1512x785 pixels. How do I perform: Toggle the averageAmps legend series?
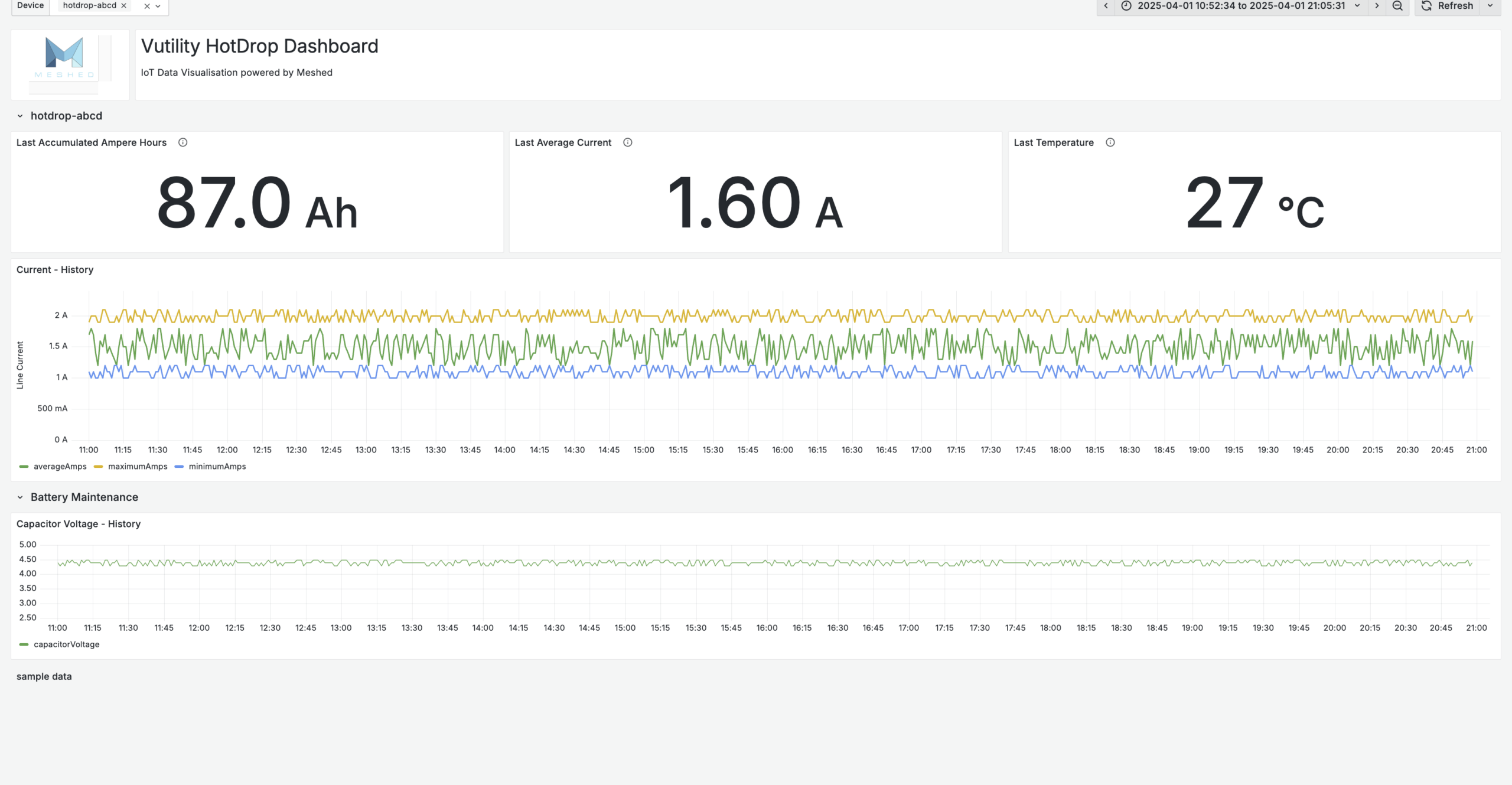60,467
